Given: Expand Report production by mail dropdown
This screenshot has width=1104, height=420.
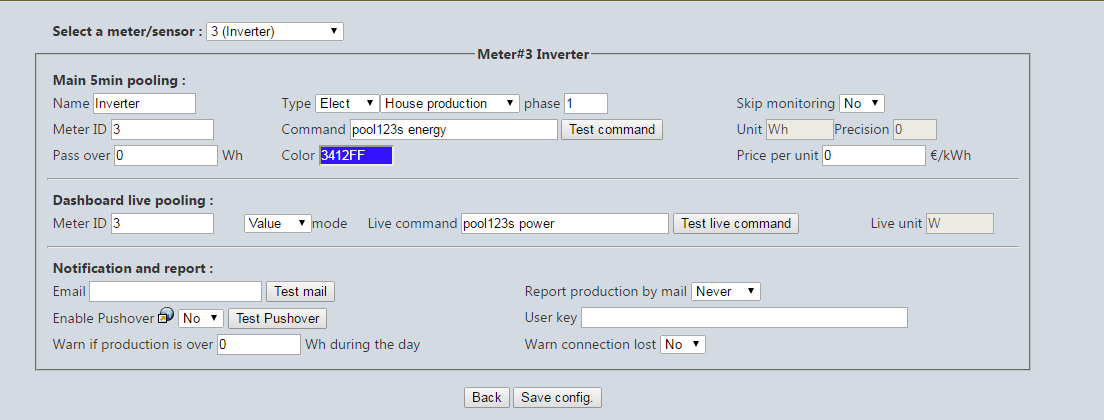Looking at the screenshot, I should pos(726,291).
